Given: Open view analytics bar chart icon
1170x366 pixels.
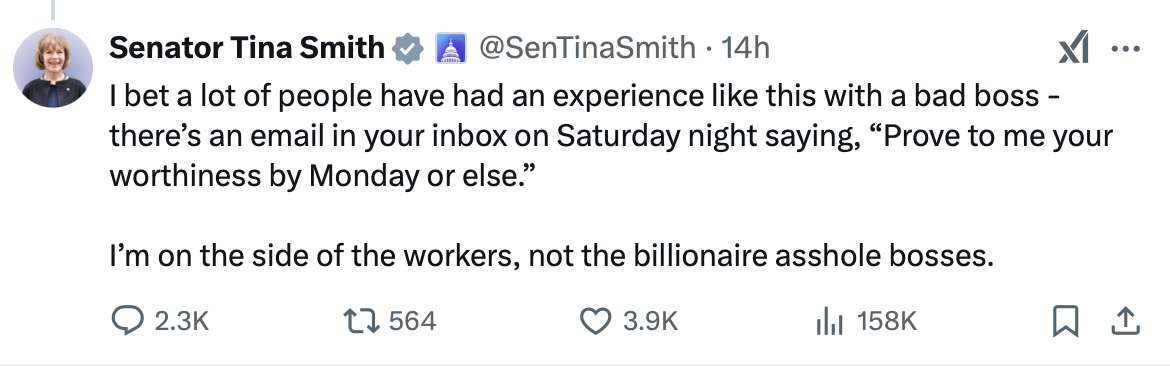Looking at the screenshot, I should coord(829,321).
